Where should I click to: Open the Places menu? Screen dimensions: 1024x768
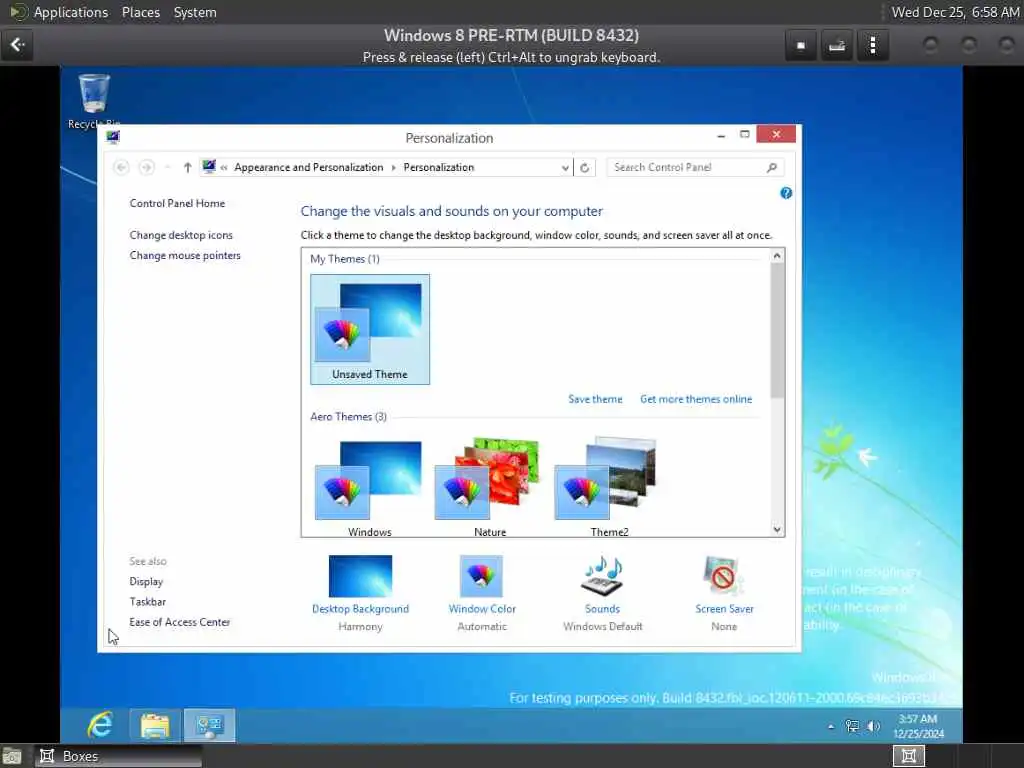[140, 12]
